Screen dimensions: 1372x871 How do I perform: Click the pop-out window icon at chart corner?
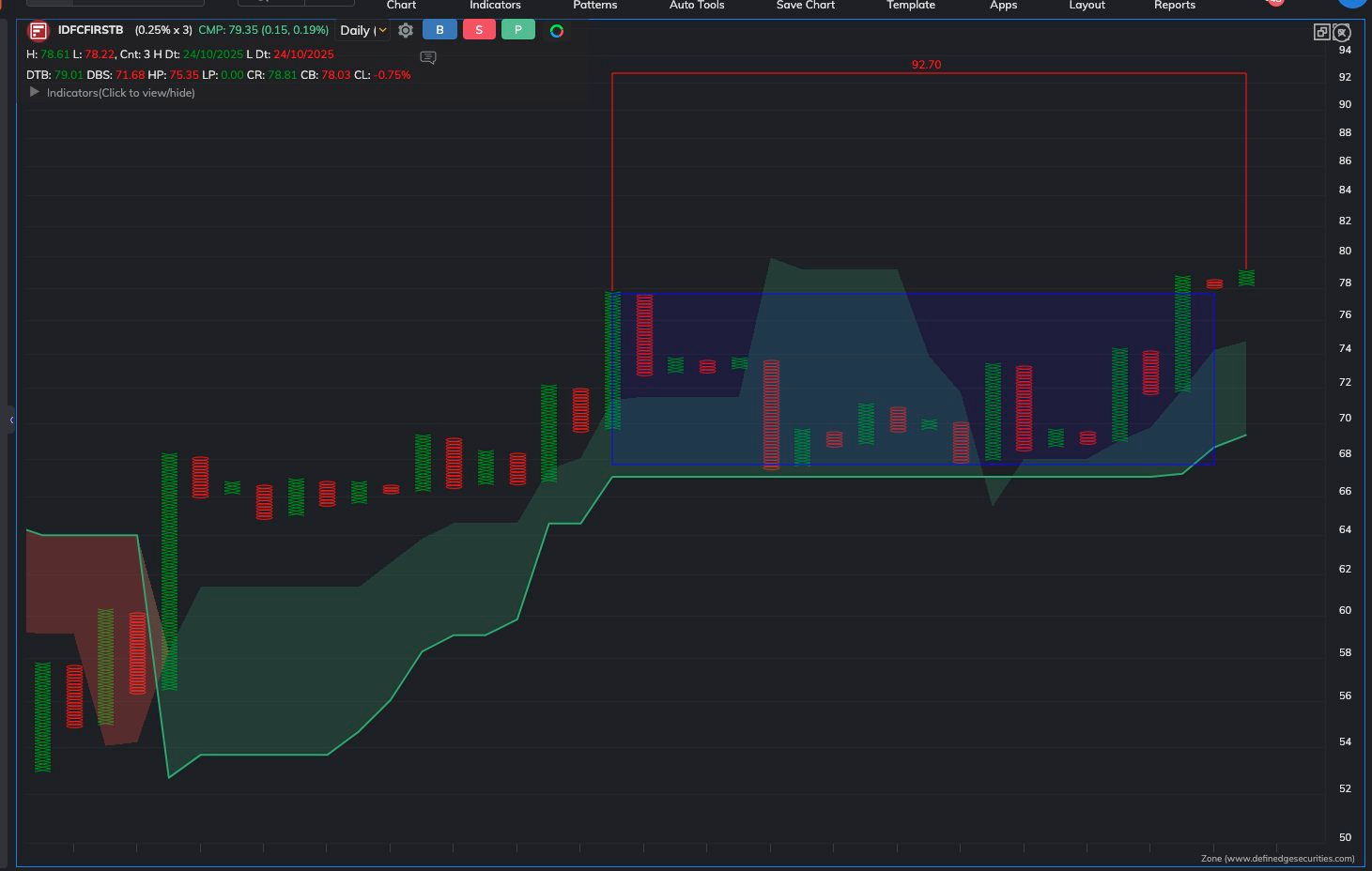(x=1321, y=32)
